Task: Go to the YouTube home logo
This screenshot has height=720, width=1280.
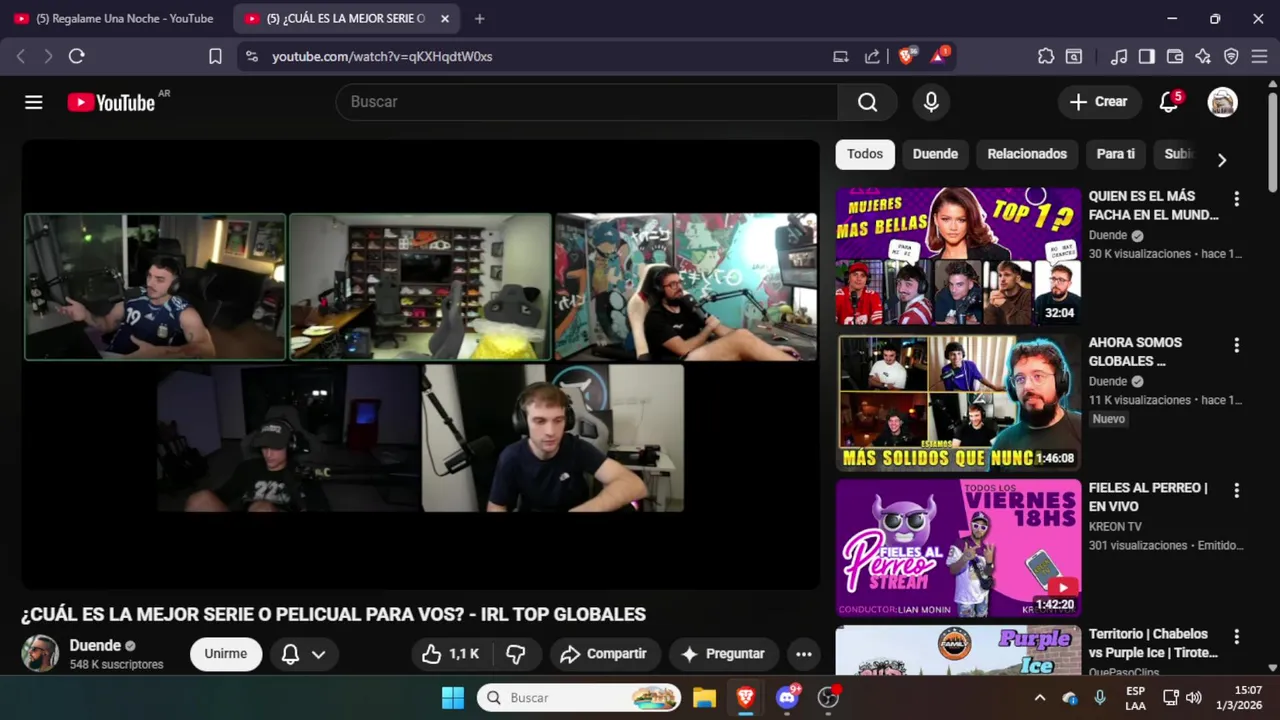Action: pyautogui.click(x=111, y=102)
